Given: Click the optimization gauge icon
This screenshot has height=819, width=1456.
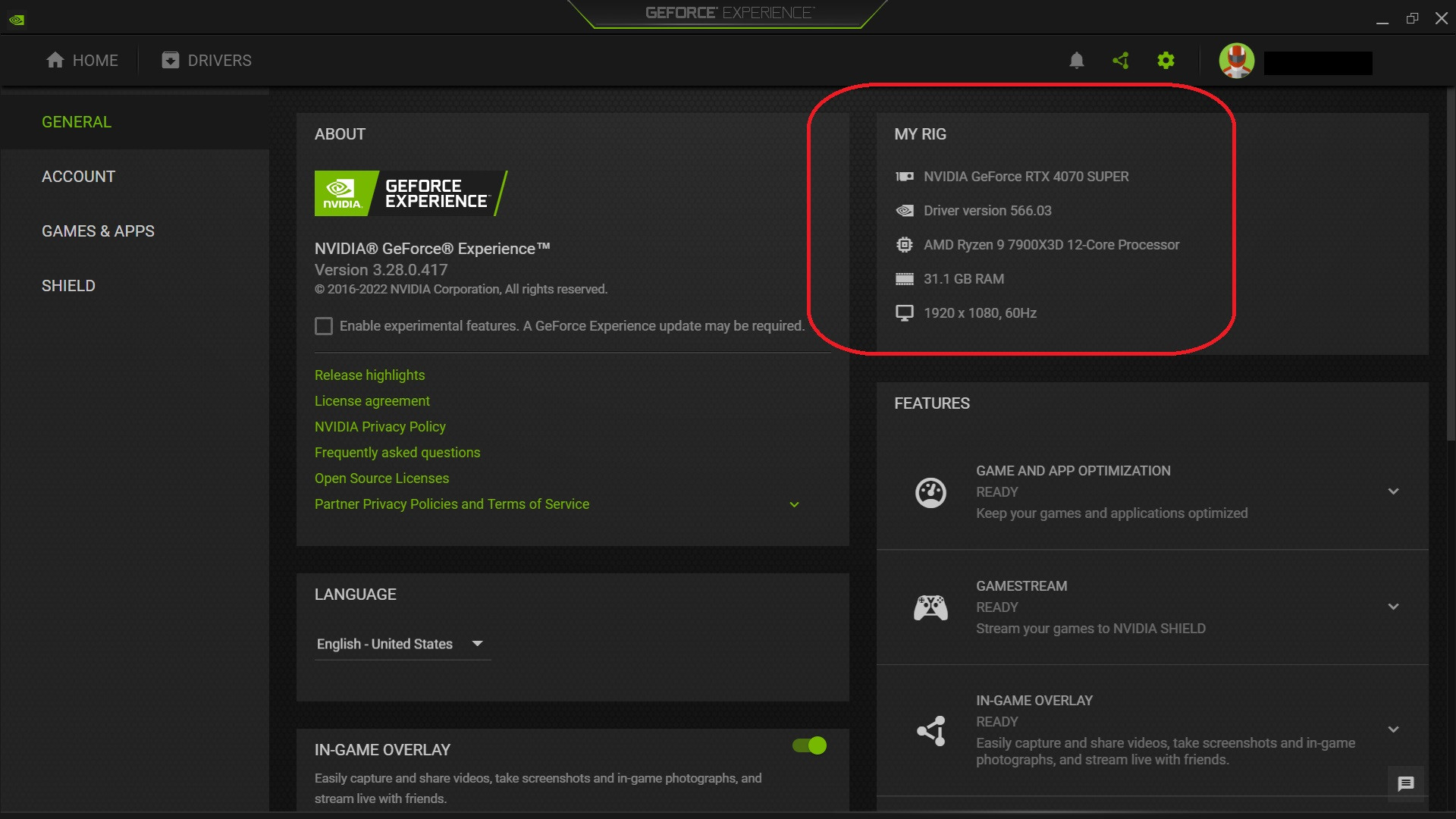Looking at the screenshot, I should (x=930, y=493).
